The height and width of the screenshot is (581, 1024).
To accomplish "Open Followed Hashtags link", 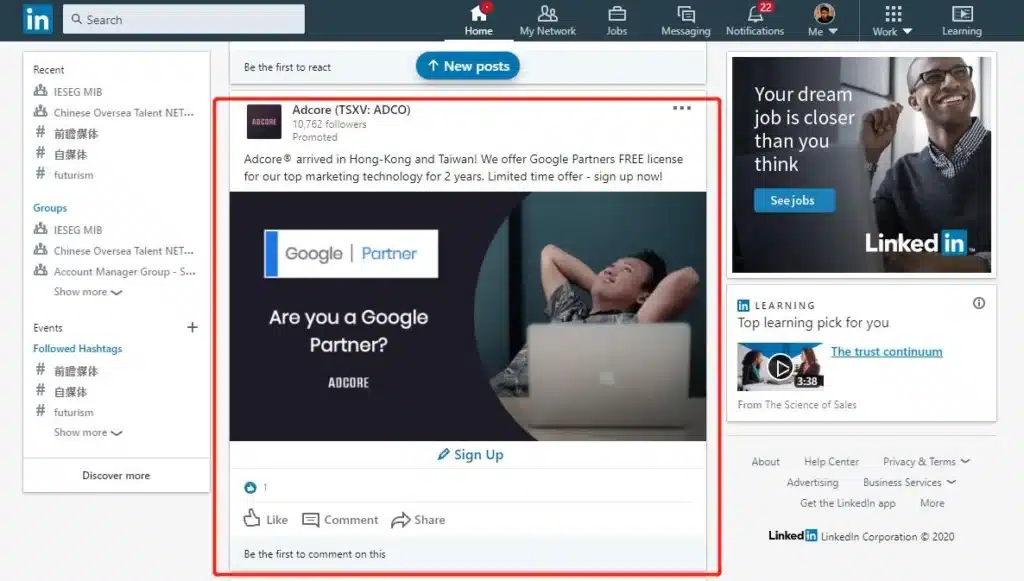I will pyautogui.click(x=78, y=349).
